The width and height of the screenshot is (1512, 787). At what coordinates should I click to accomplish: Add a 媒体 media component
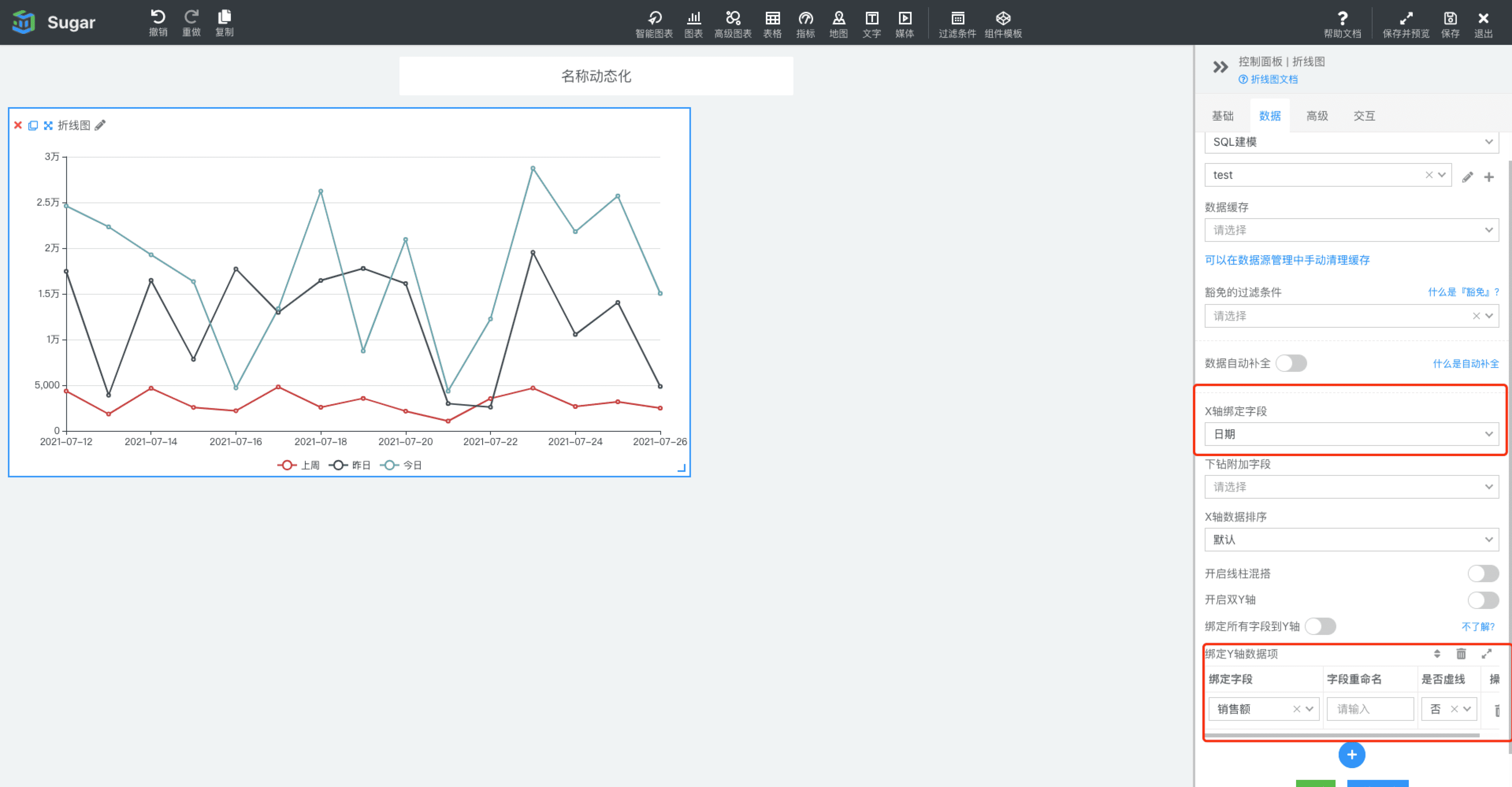tap(905, 25)
